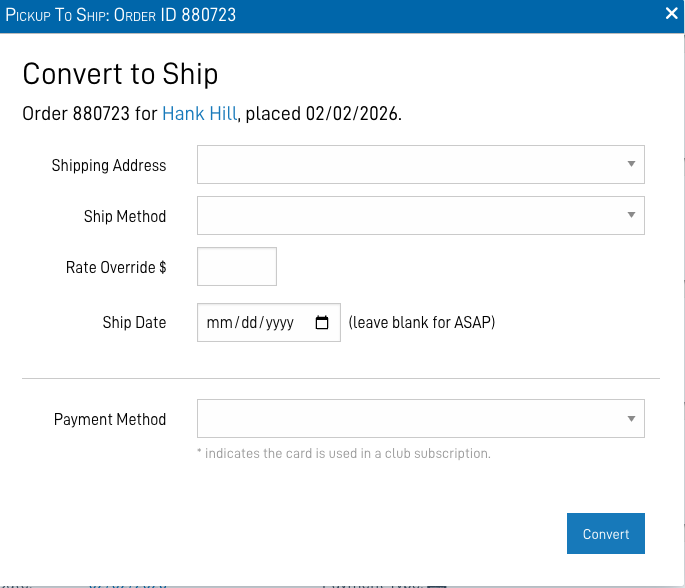Click the Rate Override $ label
The image size is (685, 588).
116,268
